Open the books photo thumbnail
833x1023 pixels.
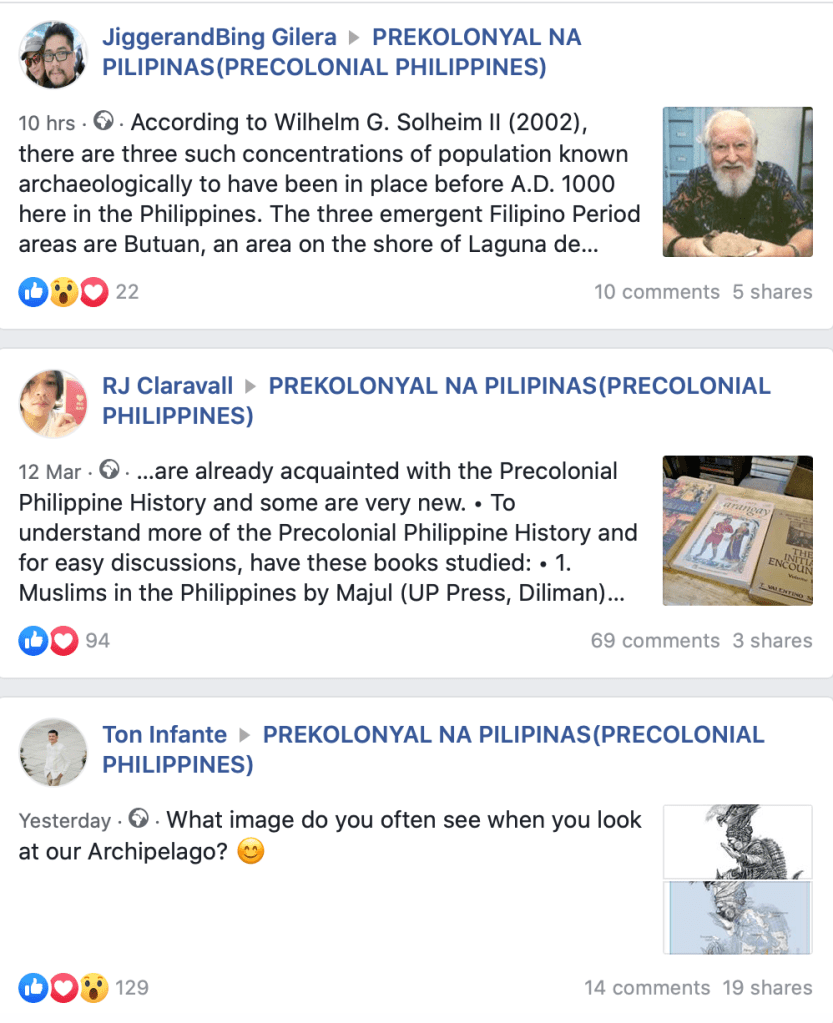tap(738, 530)
